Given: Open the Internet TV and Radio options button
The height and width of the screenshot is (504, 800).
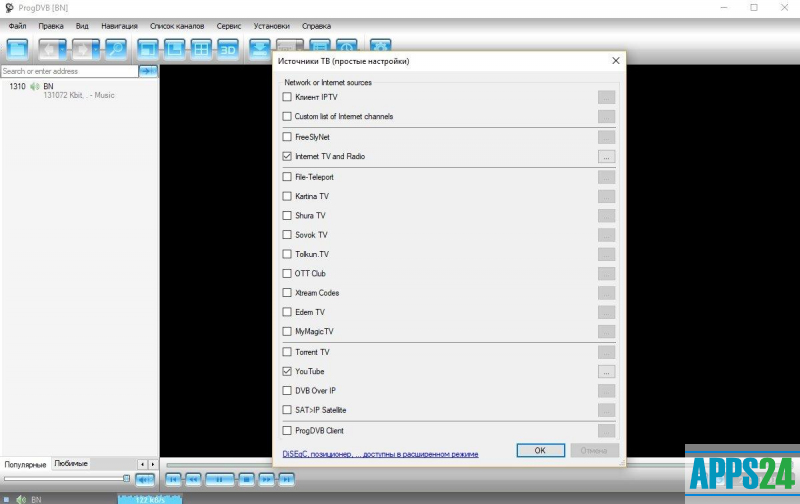Looking at the screenshot, I should [x=606, y=157].
